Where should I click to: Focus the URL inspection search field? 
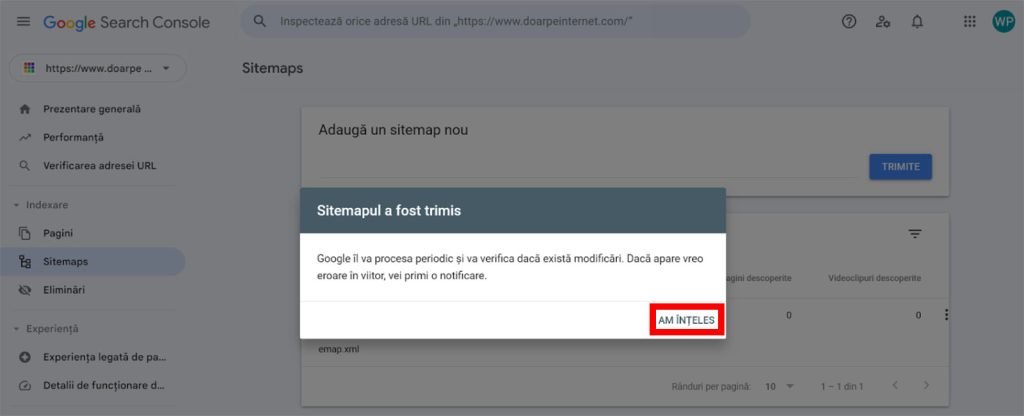496,21
